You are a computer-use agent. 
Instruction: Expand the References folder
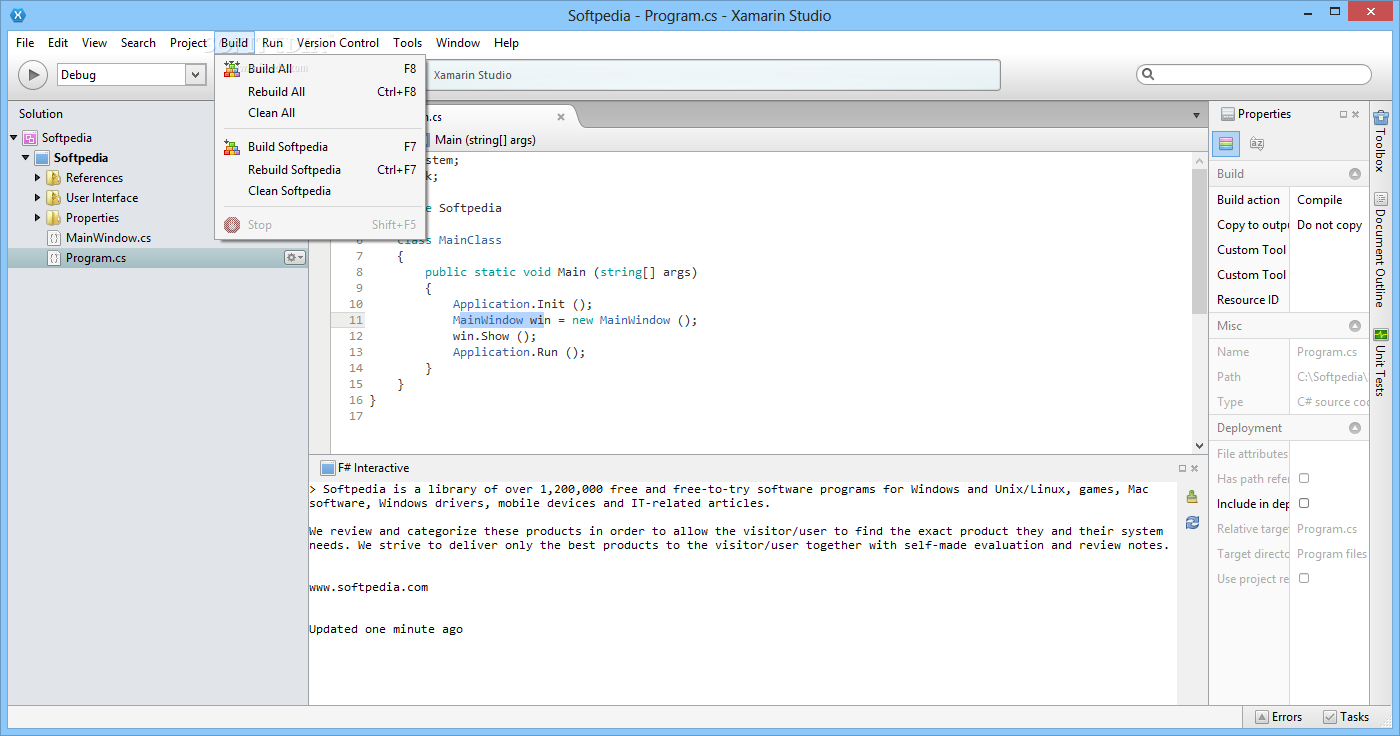(x=38, y=178)
